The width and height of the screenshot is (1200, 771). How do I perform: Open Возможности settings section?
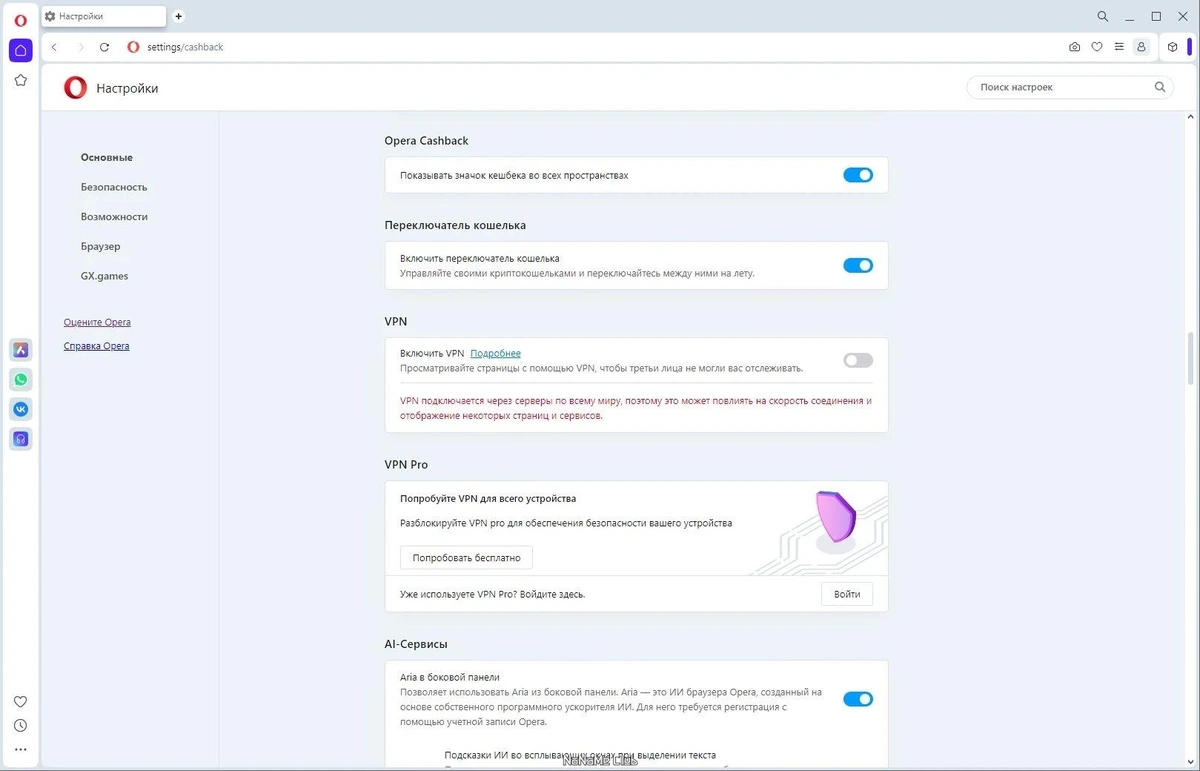[x=114, y=216]
